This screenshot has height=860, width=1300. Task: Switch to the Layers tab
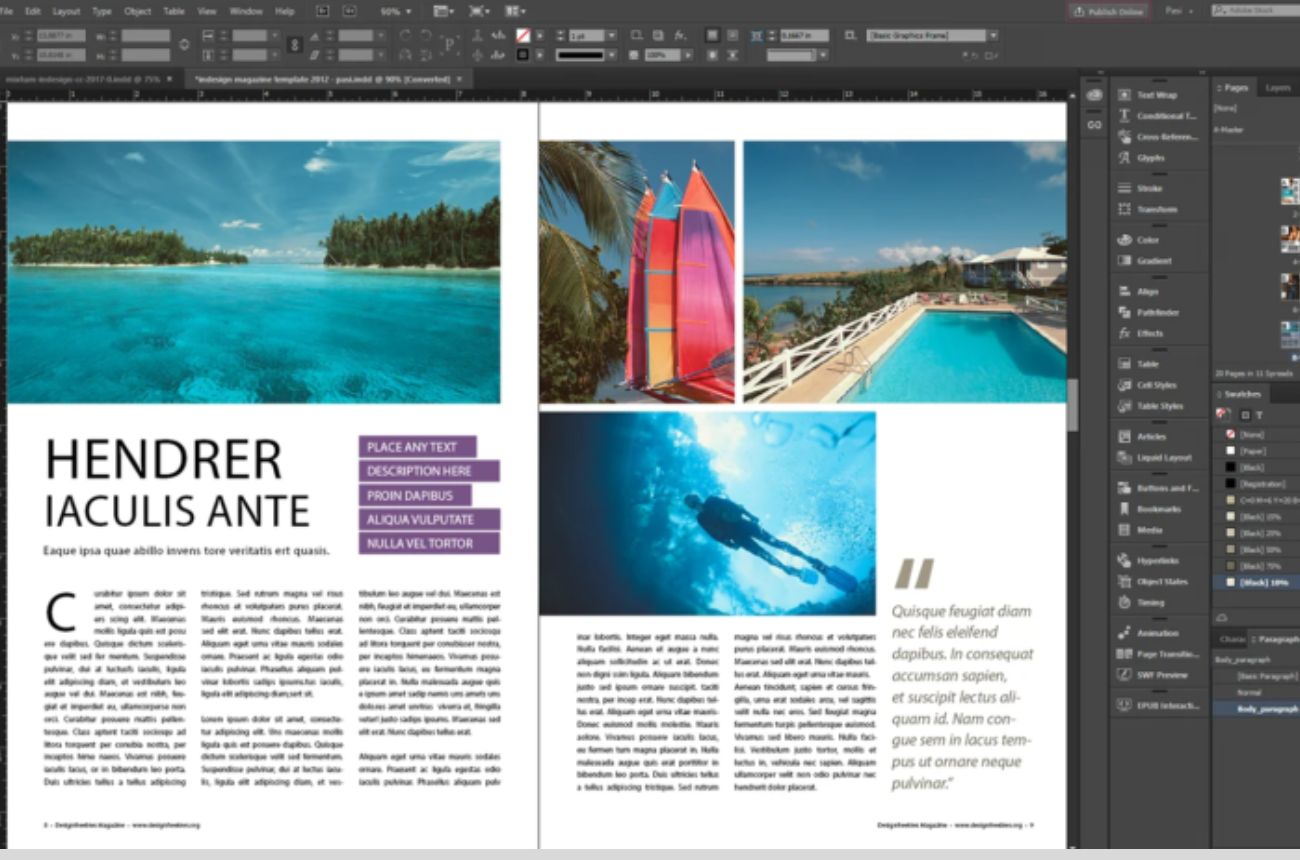pos(1277,88)
